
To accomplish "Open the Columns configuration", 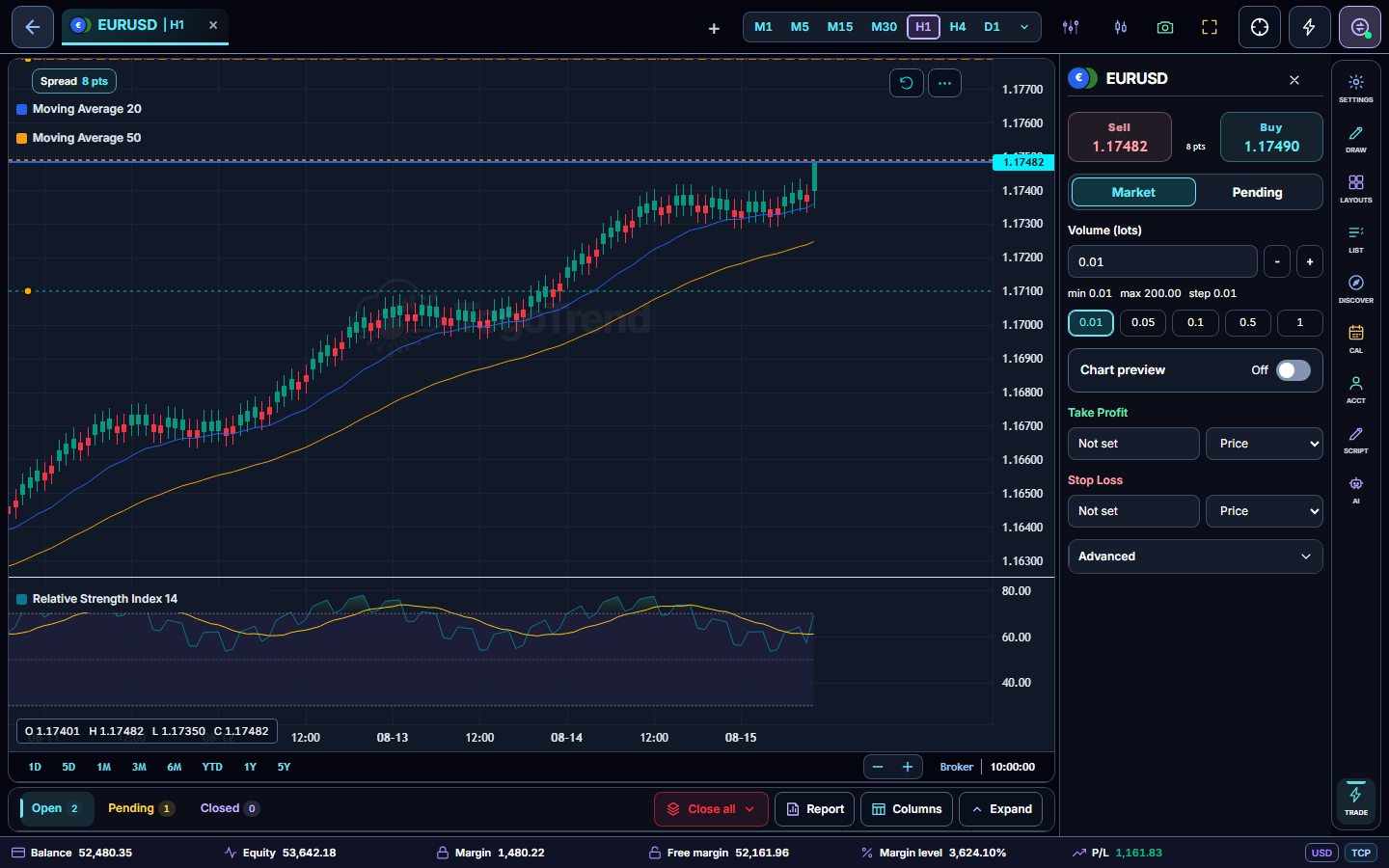I will [907, 809].
